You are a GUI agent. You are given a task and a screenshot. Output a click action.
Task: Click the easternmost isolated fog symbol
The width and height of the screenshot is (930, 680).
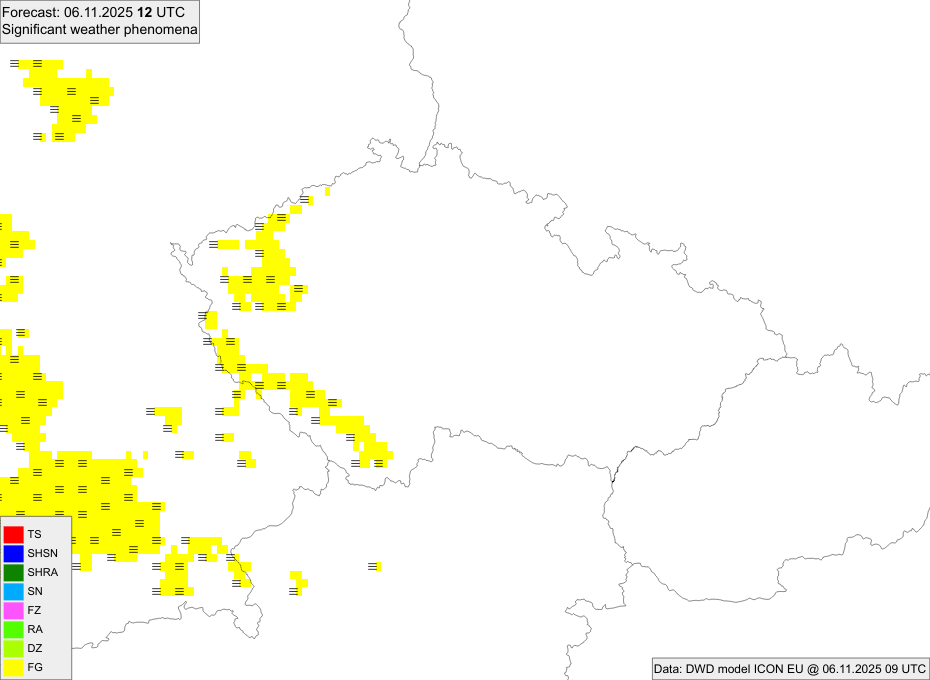click(374, 567)
